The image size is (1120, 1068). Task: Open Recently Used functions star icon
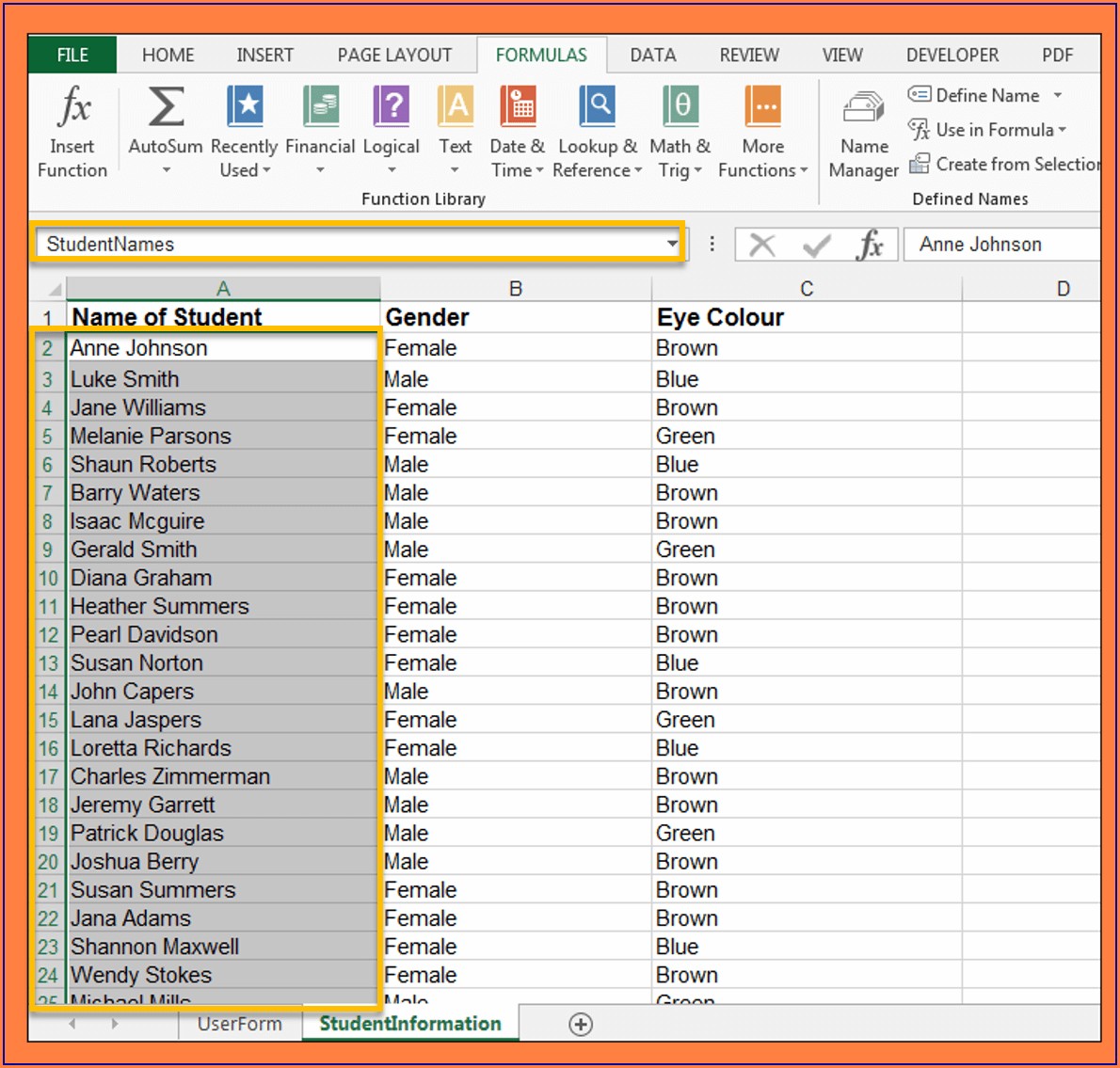click(245, 105)
